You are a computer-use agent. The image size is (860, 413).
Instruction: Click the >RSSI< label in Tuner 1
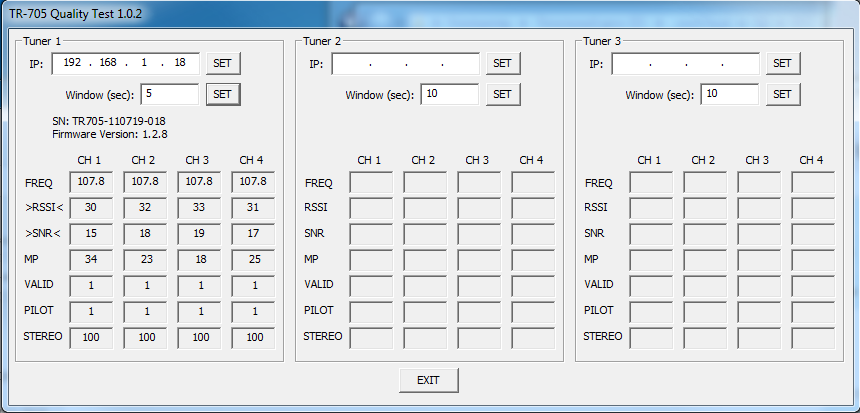pos(45,208)
